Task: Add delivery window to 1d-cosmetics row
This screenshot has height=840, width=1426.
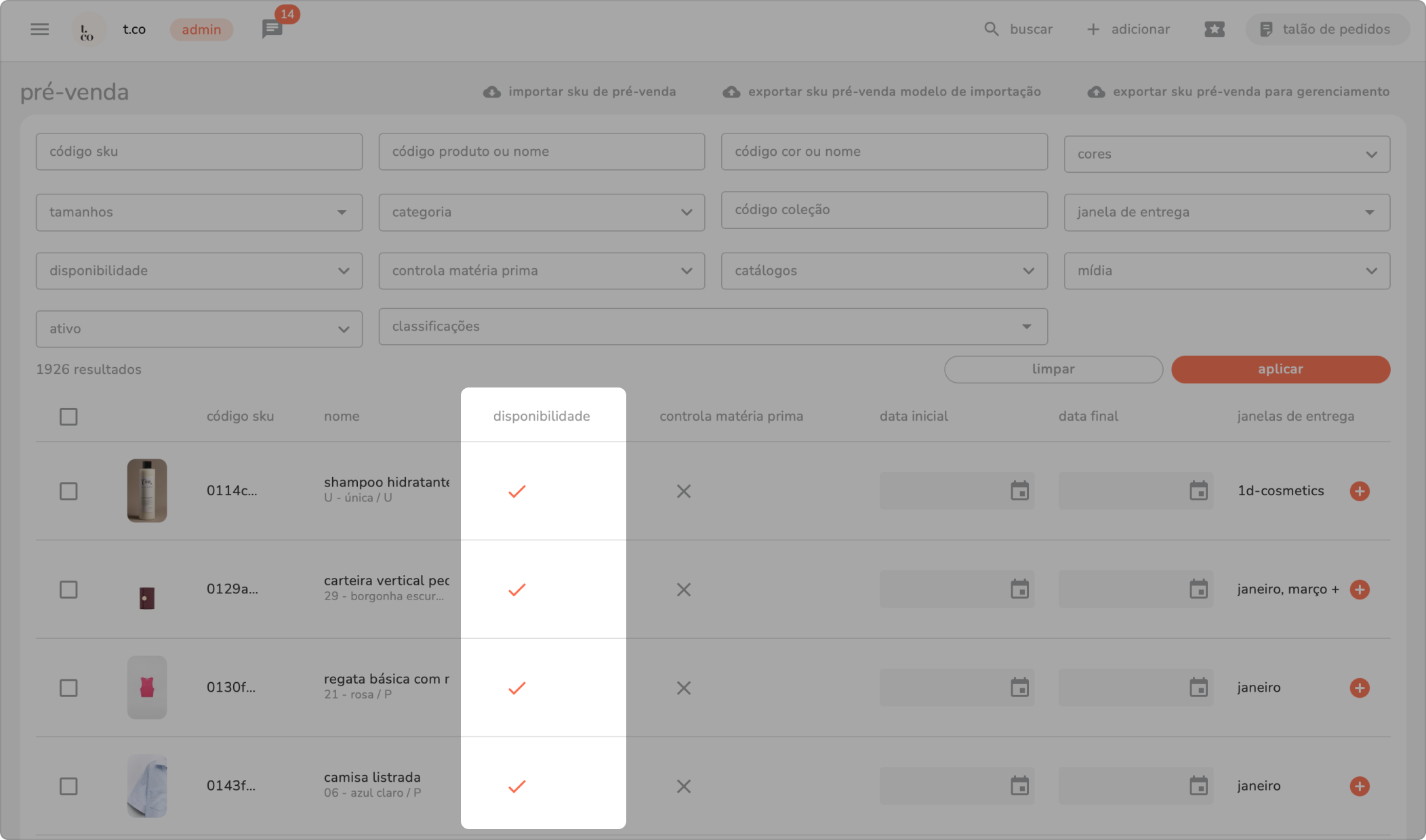Action: click(x=1359, y=491)
